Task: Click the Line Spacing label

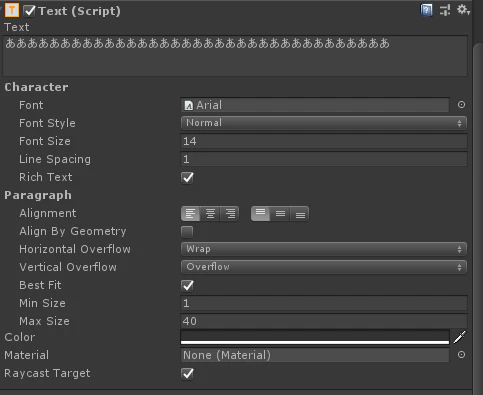Action: click(x=55, y=159)
